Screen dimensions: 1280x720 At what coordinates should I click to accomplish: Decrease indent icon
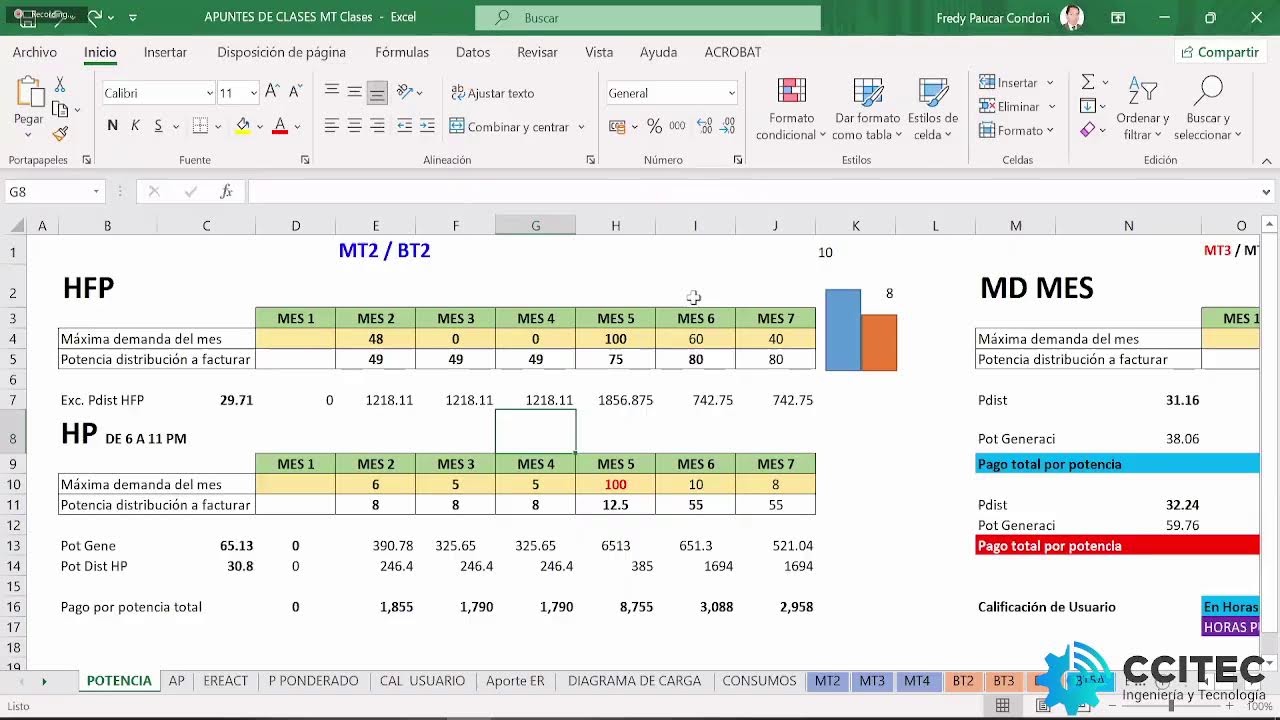[404, 126]
